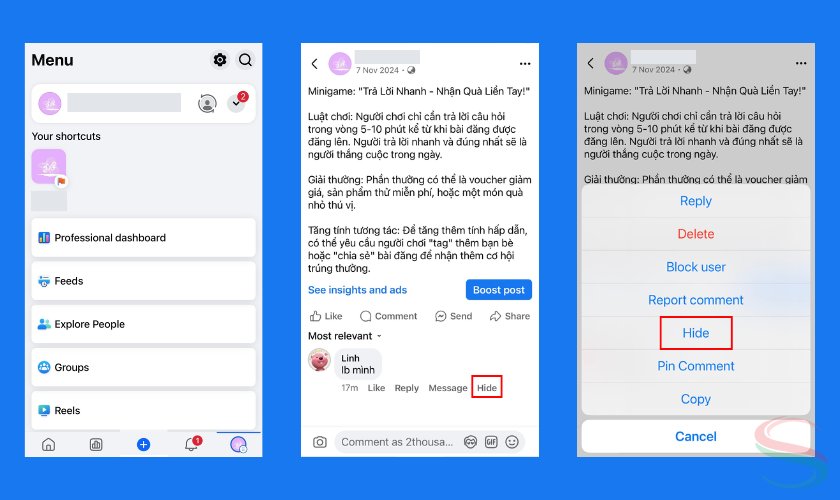Like the post in middle screen

[x=326, y=316]
